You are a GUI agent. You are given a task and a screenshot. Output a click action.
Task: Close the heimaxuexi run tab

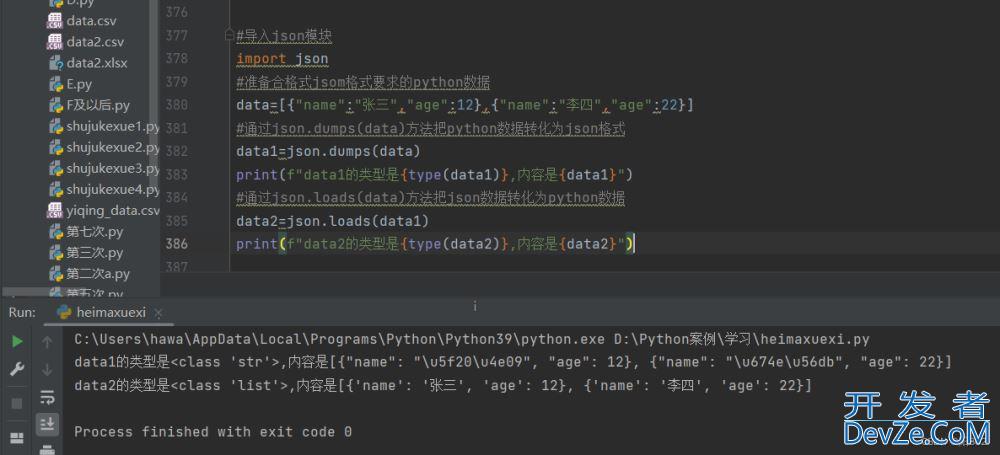click(158, 313)
